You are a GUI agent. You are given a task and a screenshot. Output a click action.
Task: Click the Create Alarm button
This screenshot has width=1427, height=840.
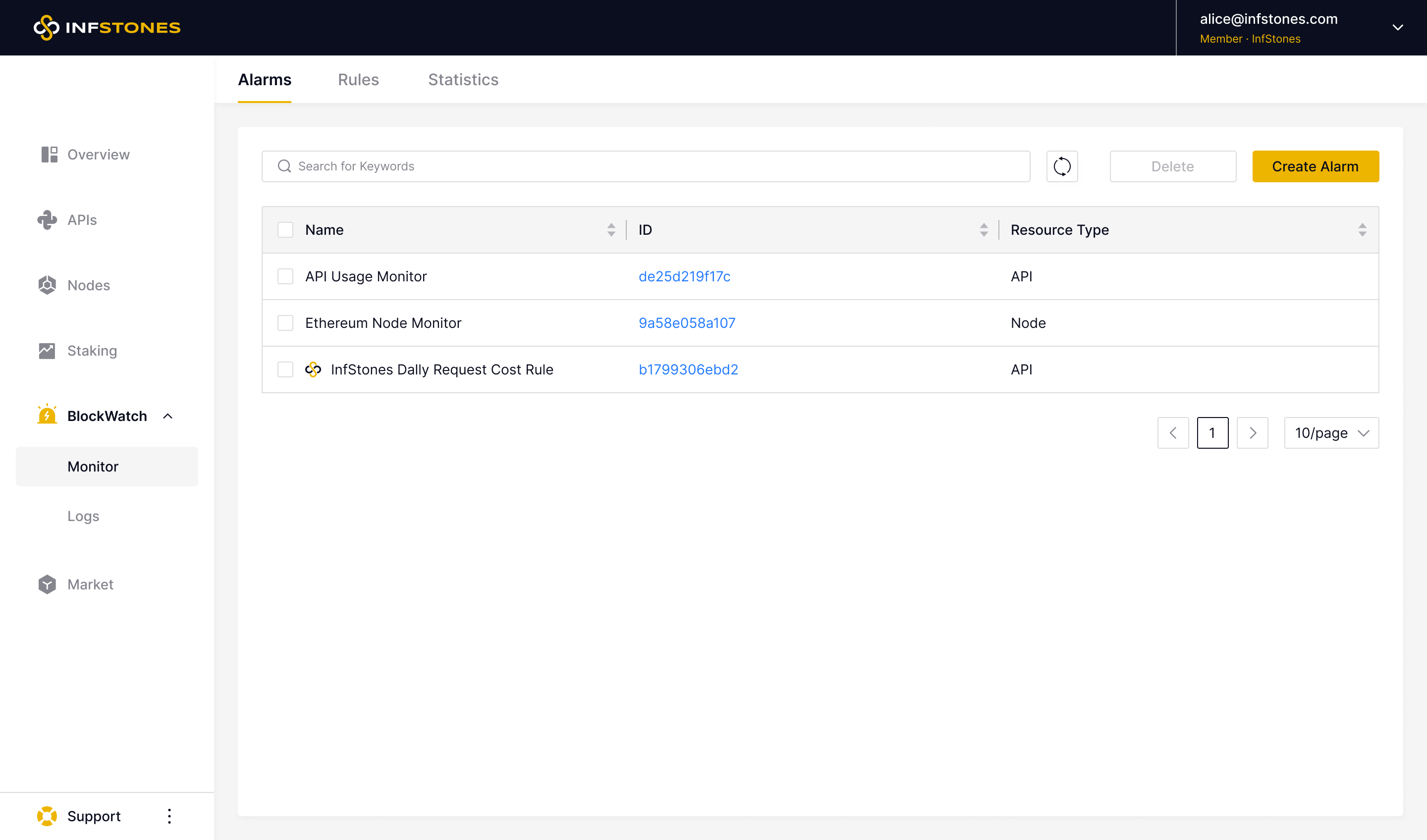(1315, 166)
